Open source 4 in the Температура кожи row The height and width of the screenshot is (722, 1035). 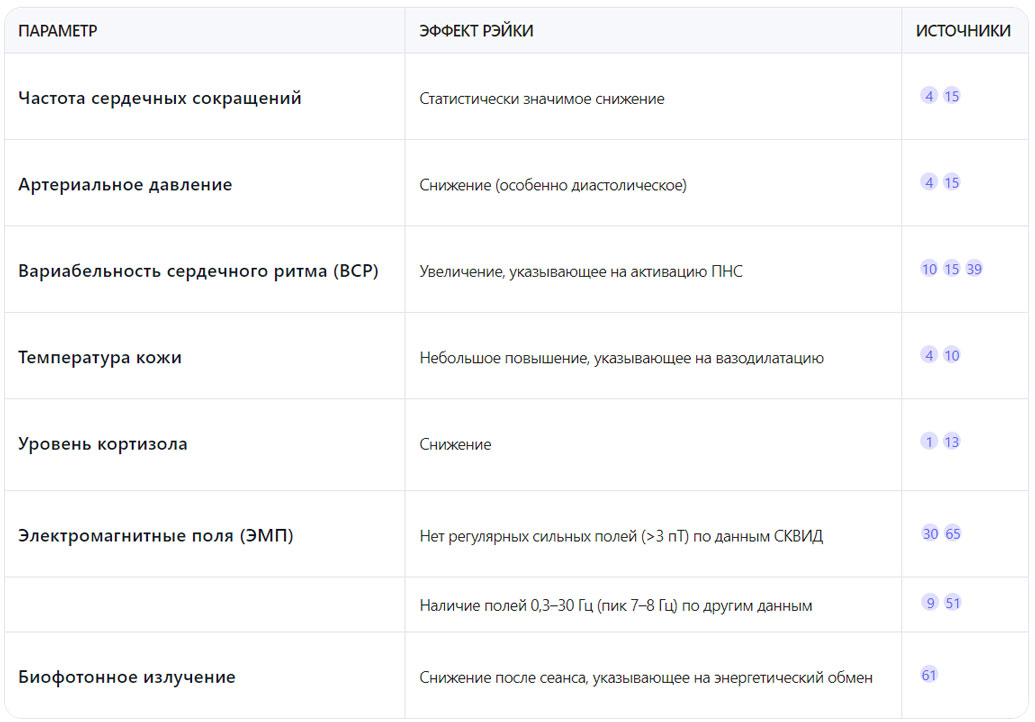(930, 355)
